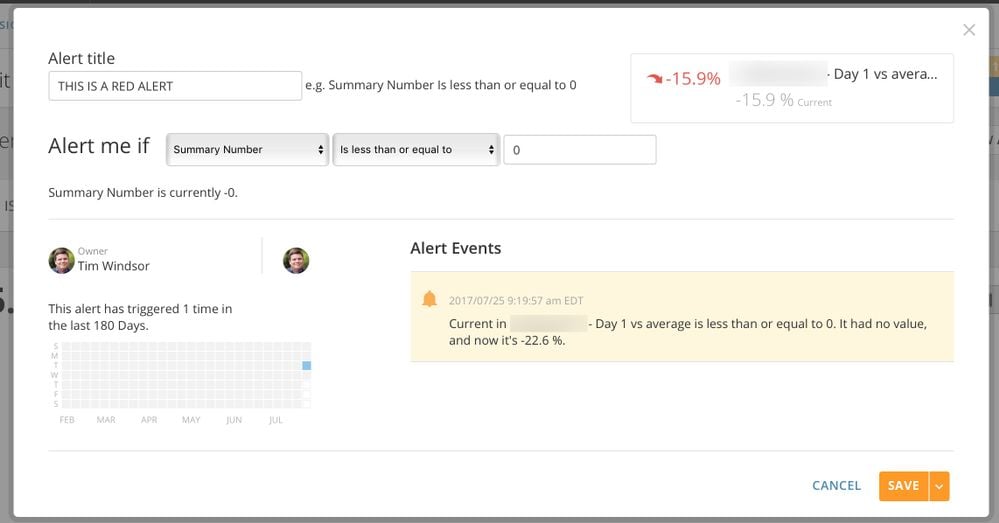Click the FEB label under the heatmap
This screenshot has width=999, height=523.
point(67,420)
